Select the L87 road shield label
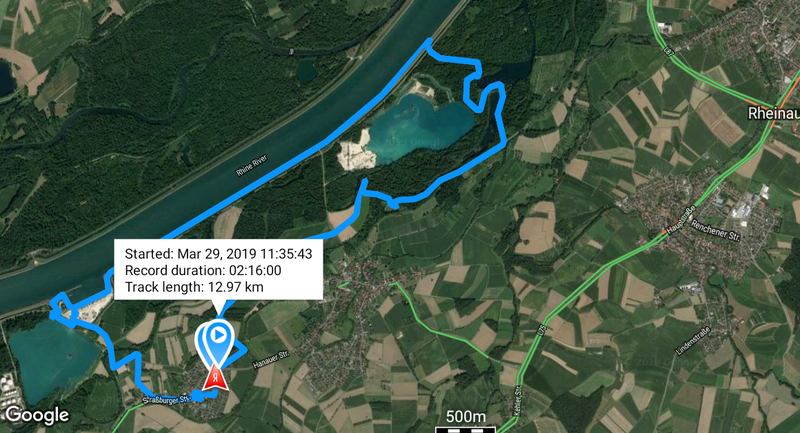 [669, 50]
